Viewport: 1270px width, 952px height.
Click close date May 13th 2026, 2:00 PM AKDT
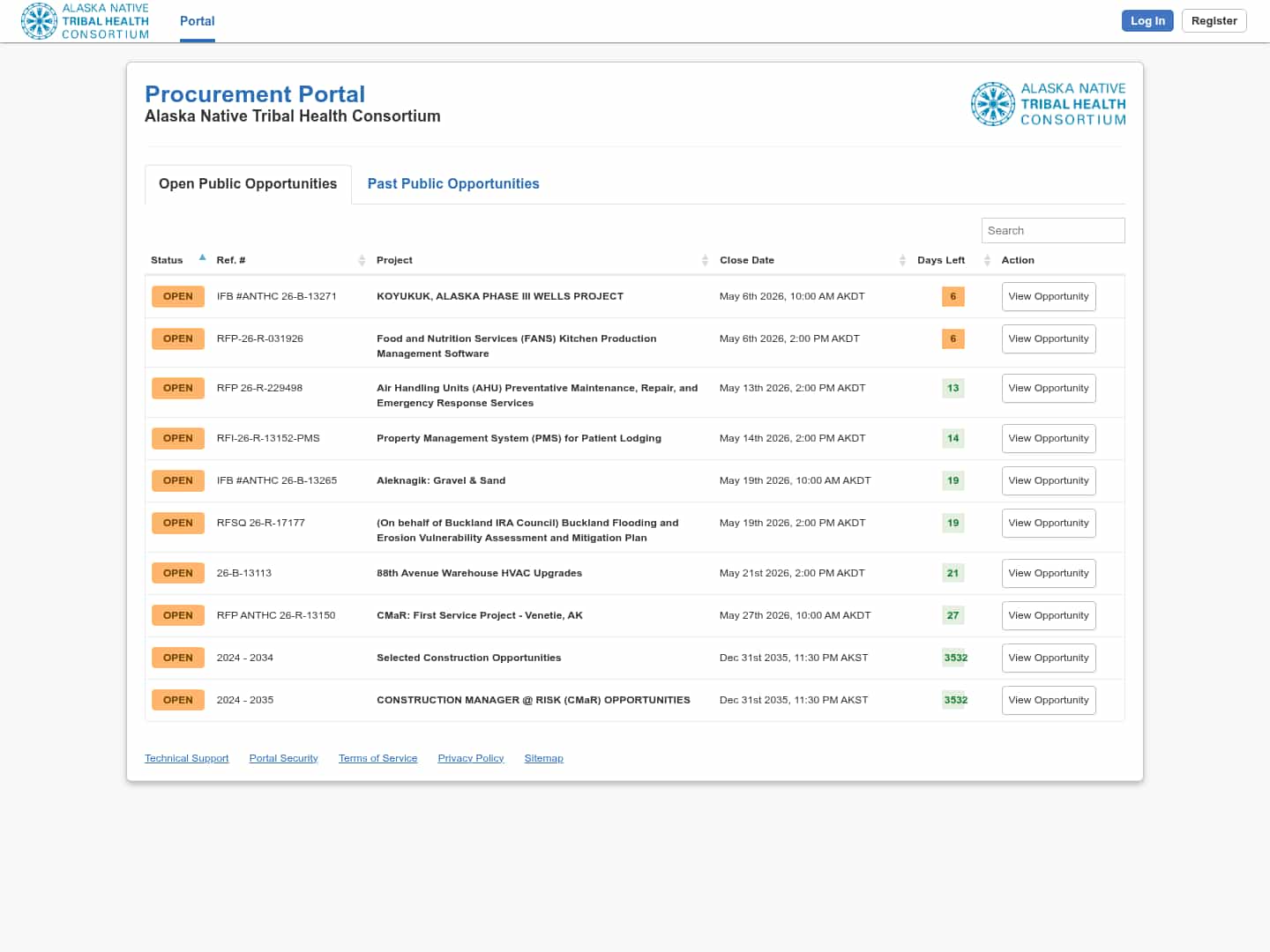[793, 388]
